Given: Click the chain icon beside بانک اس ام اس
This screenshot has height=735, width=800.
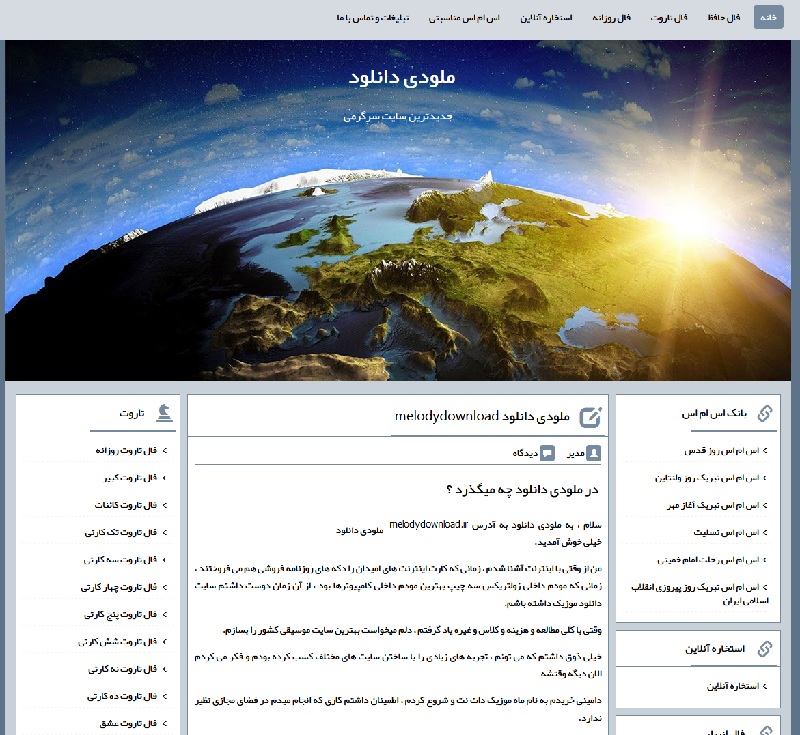Looking at the screenshot, I should tap(765, 413).
